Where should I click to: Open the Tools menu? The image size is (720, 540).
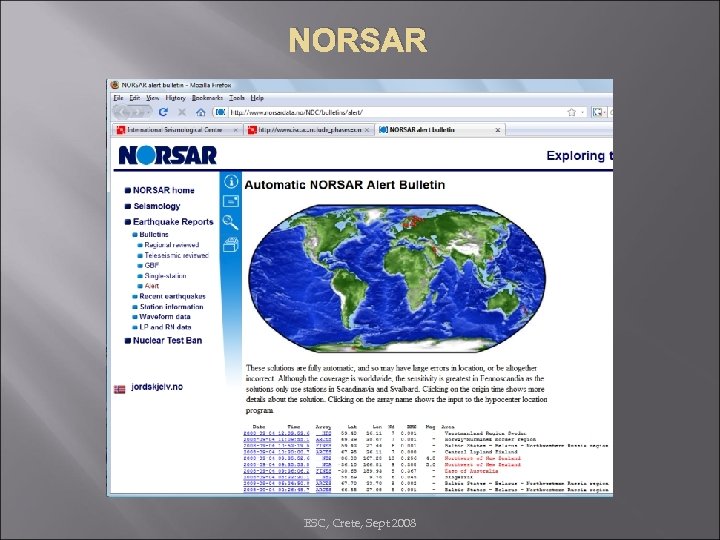237,98
